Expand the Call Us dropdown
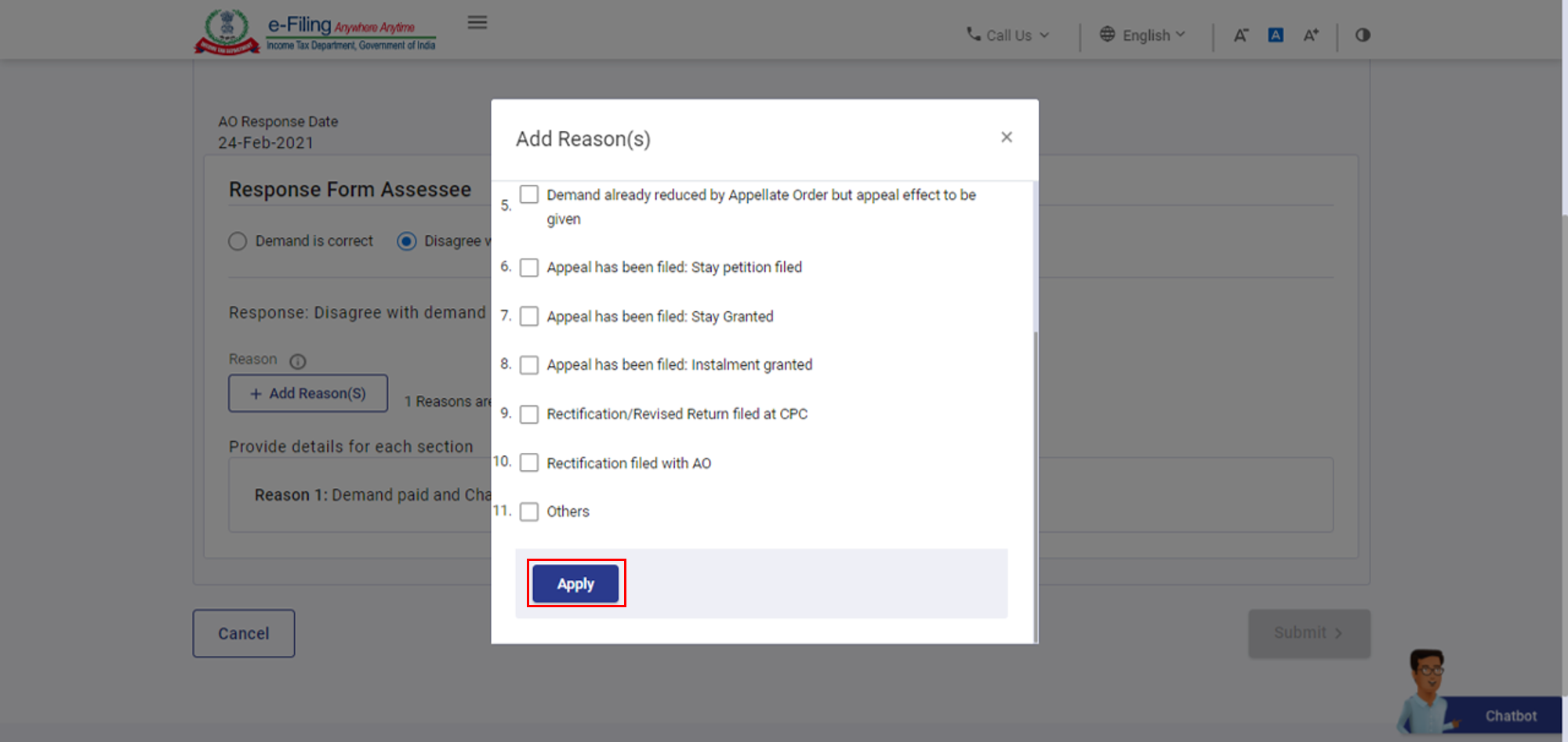This screenshot has width=1568, height=742. [1008, 35]
